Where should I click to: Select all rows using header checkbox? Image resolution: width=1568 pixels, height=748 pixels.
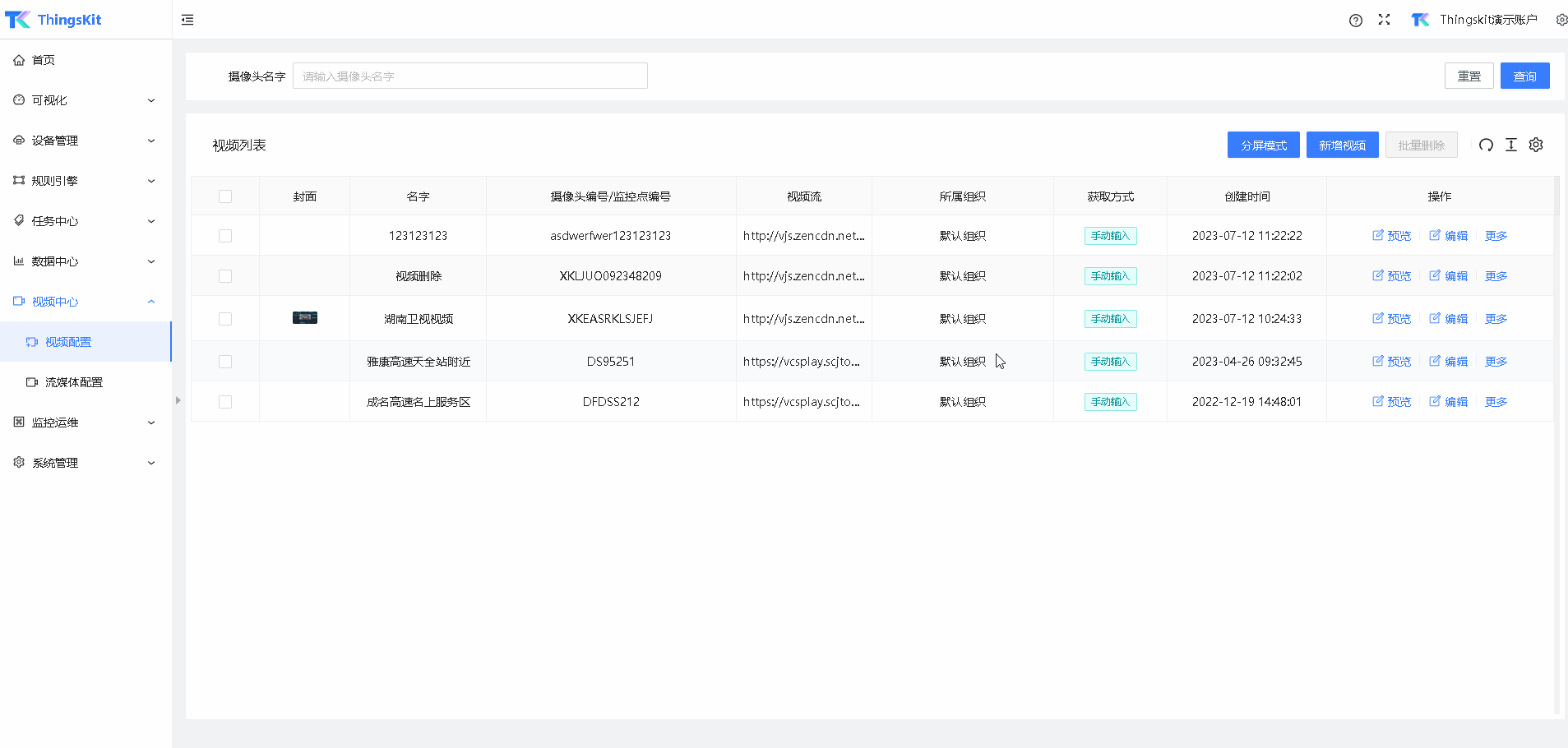point(225,196)
